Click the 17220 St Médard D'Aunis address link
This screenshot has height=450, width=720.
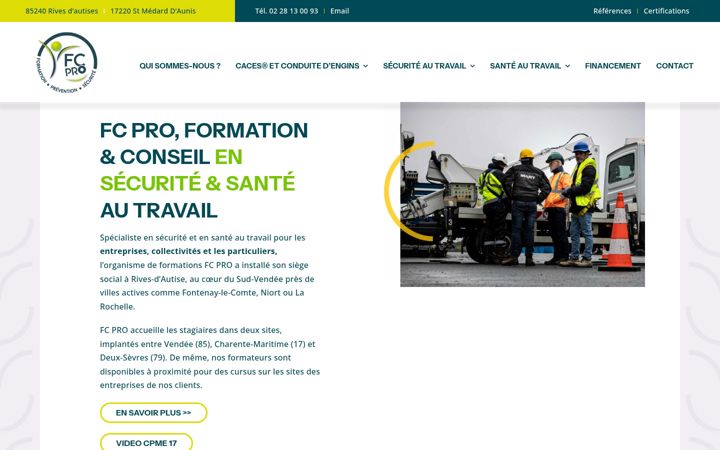153,11
